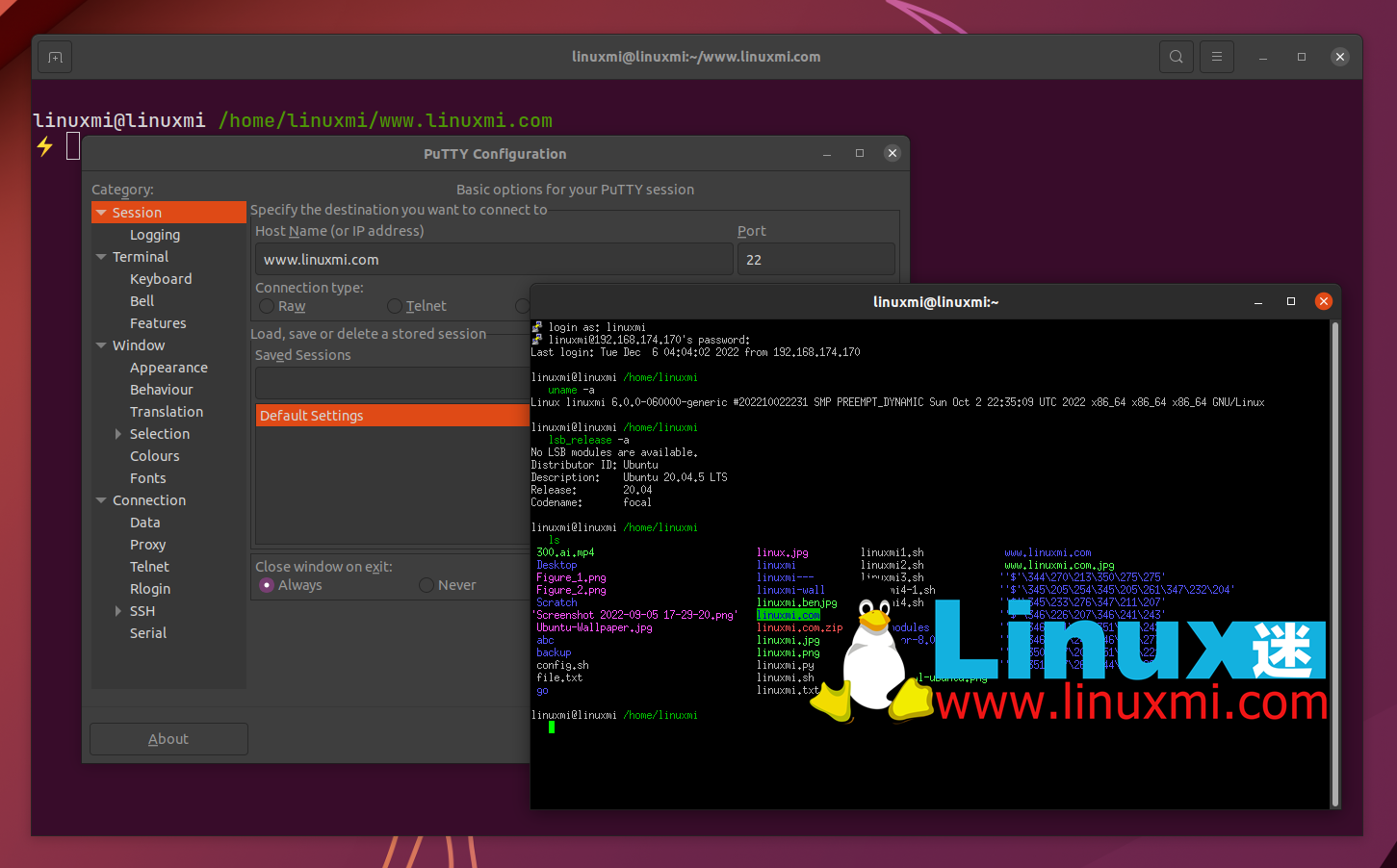This screenshot has height=868, width=1397.
Task: Click the window icon left of terminal title bar
Action: point(55,57)
